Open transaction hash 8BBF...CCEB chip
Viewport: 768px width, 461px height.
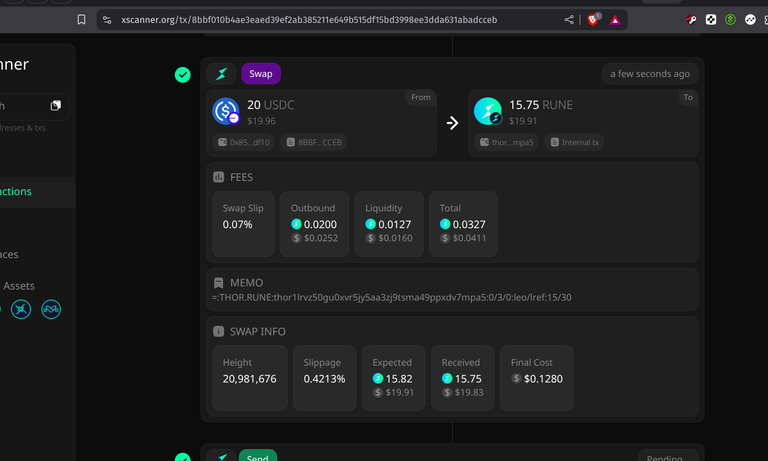[x=314, y=142]
